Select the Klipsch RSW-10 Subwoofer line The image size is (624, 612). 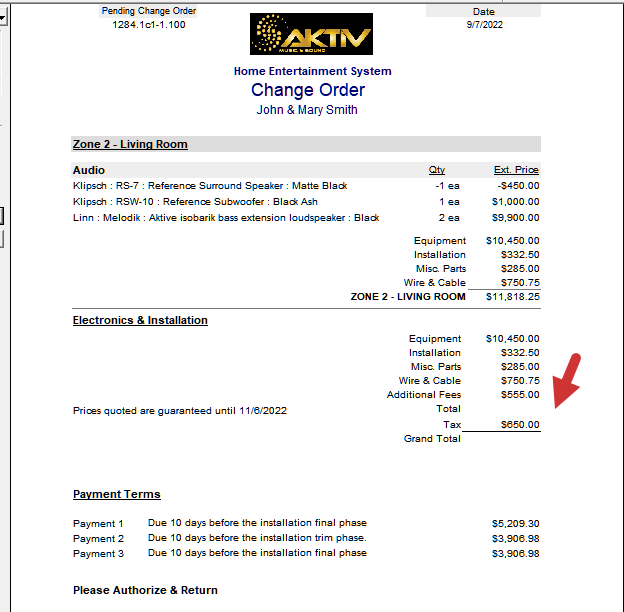tap(306, 202)
